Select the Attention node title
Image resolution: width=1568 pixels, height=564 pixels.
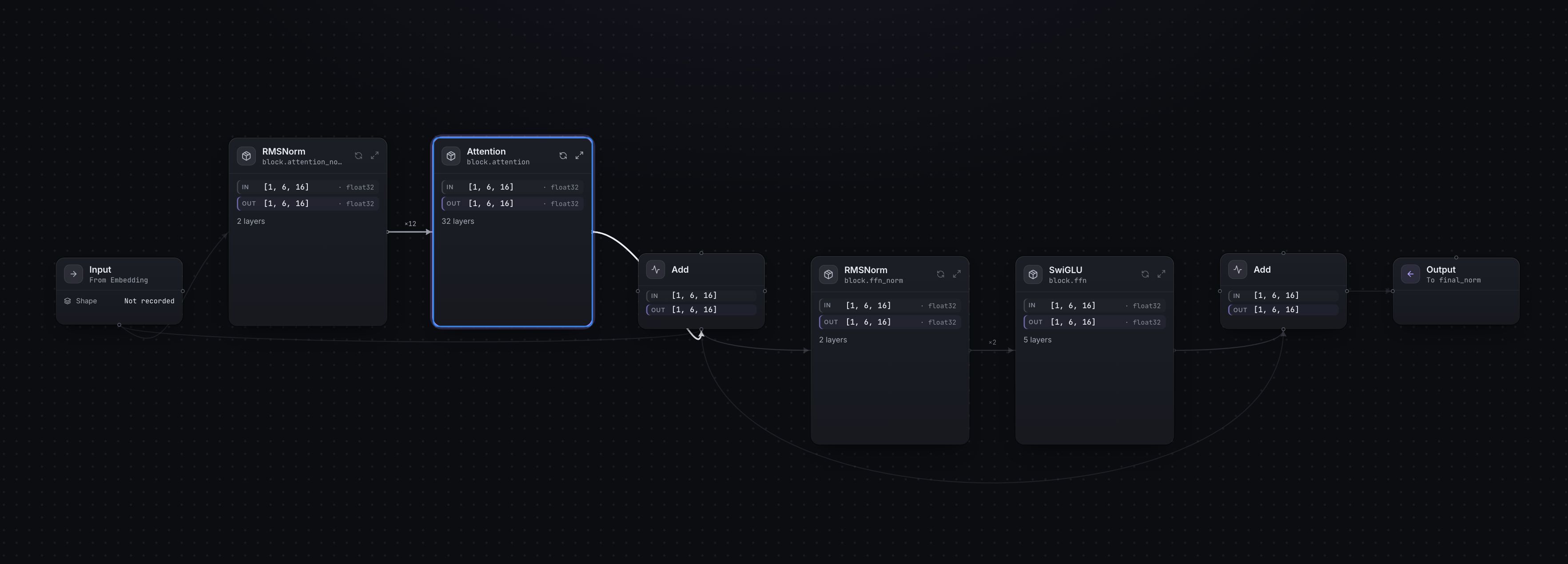[x=486, y=151]
